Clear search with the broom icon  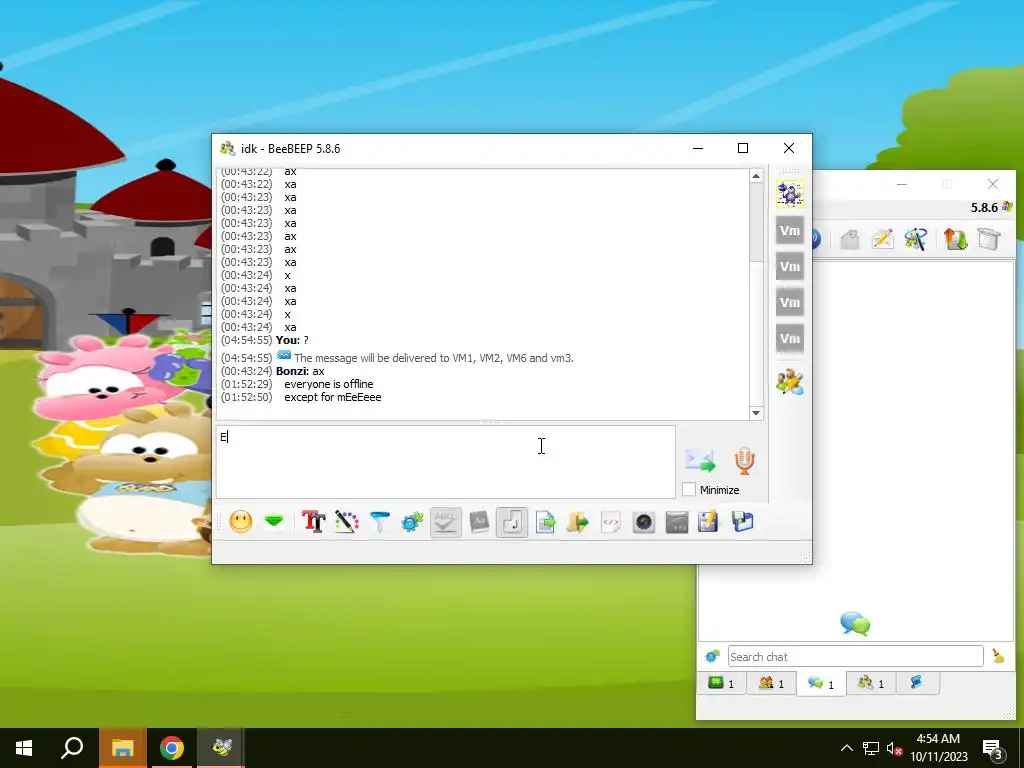coord(998,656)
